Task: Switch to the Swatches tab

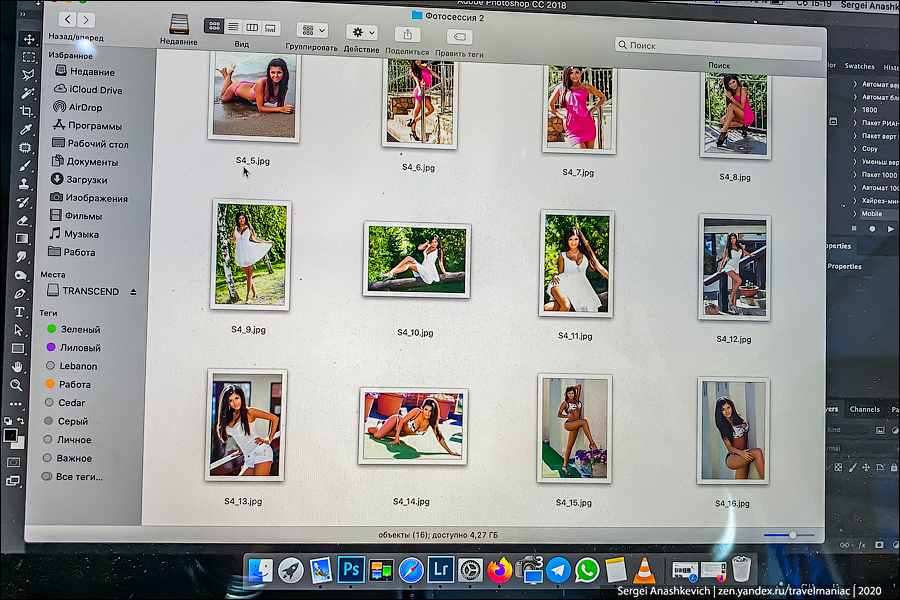Action: pos(859,67)
